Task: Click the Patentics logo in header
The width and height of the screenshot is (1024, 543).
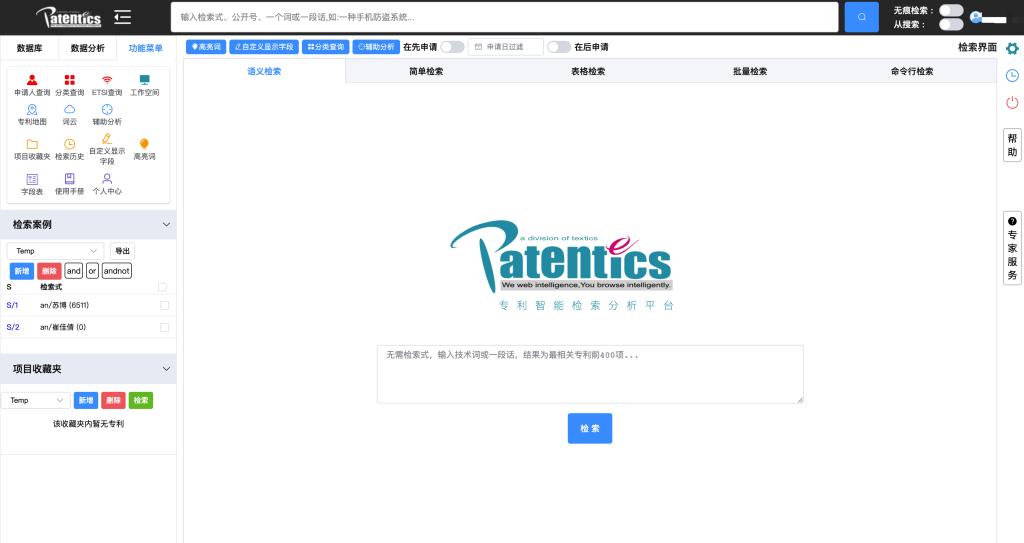Action: click(x=69, y=17)
